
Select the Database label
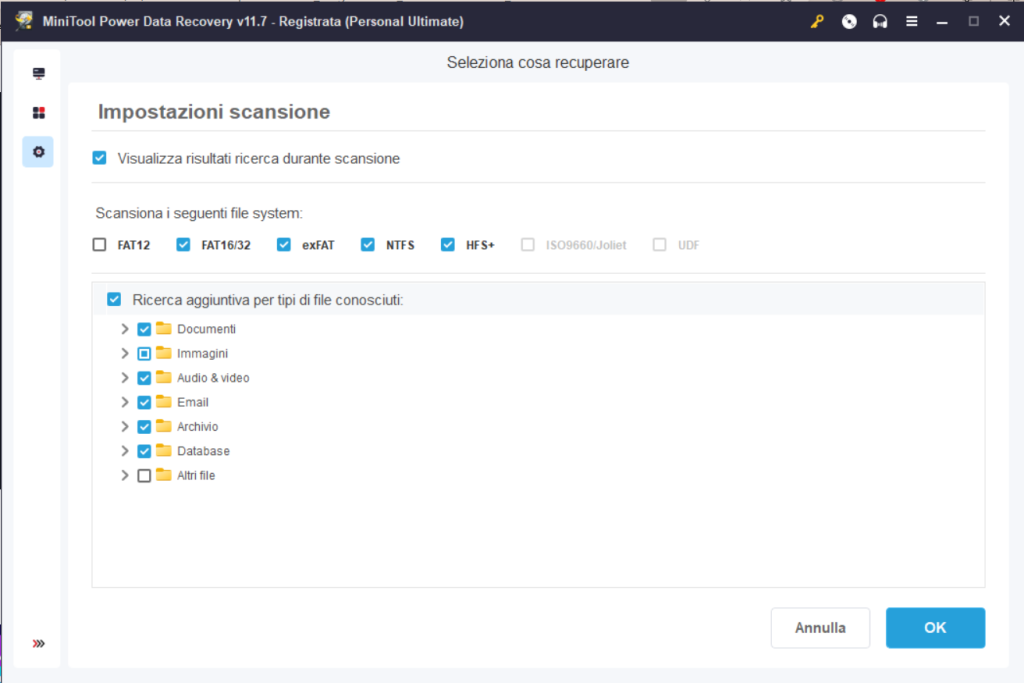[203, 451]
